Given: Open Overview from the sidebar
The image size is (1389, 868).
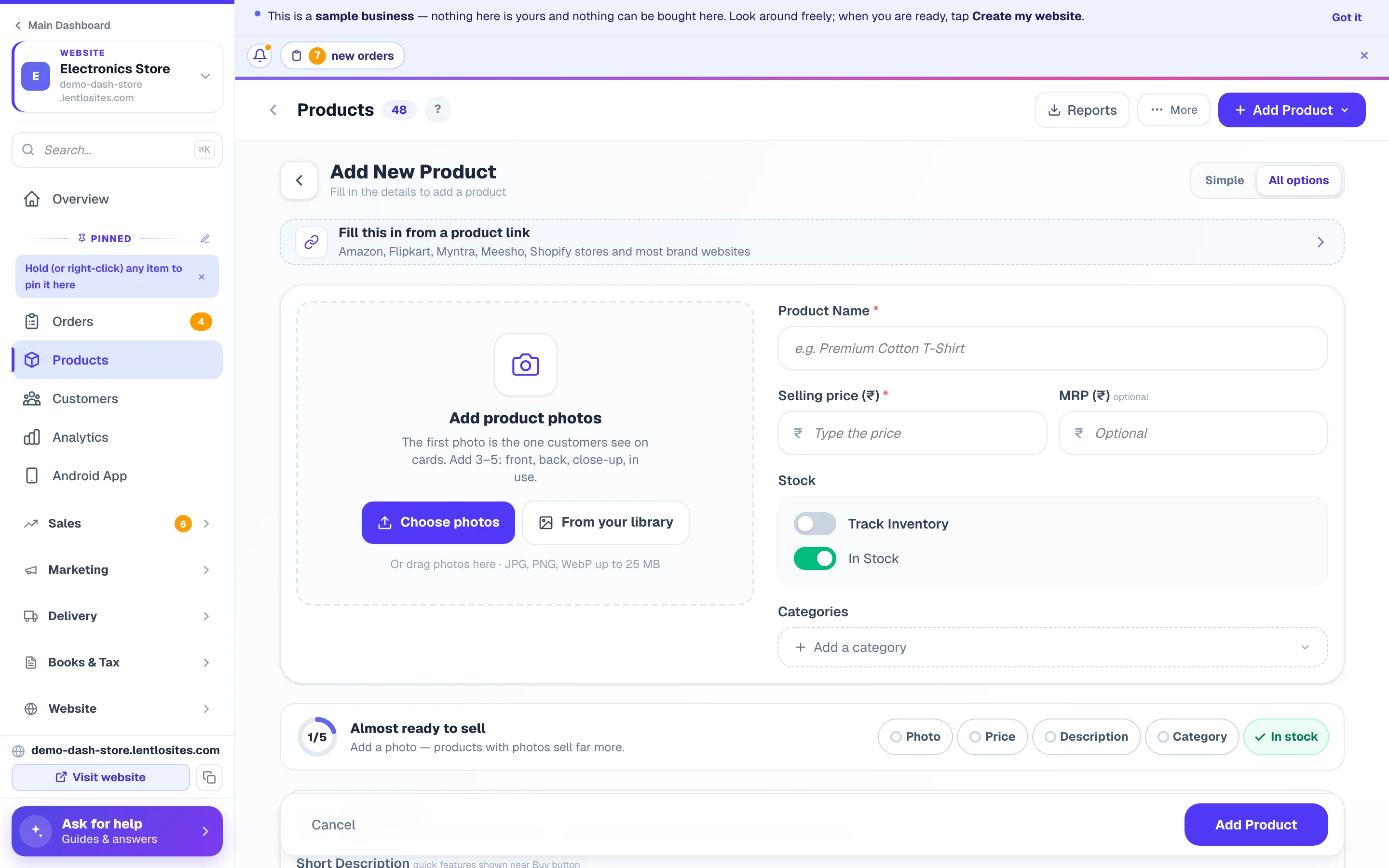Looking at the screenshot, I should [x=117, y=199].
